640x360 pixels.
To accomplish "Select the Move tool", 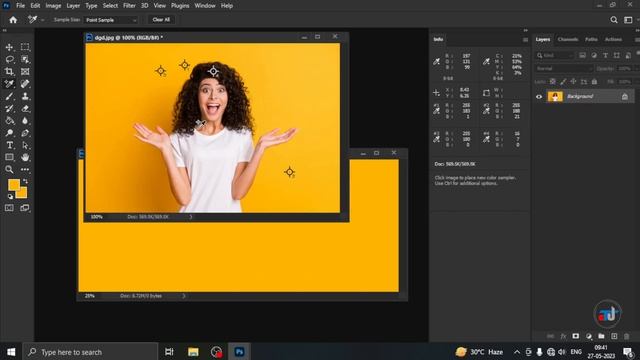I will (9, 47).
